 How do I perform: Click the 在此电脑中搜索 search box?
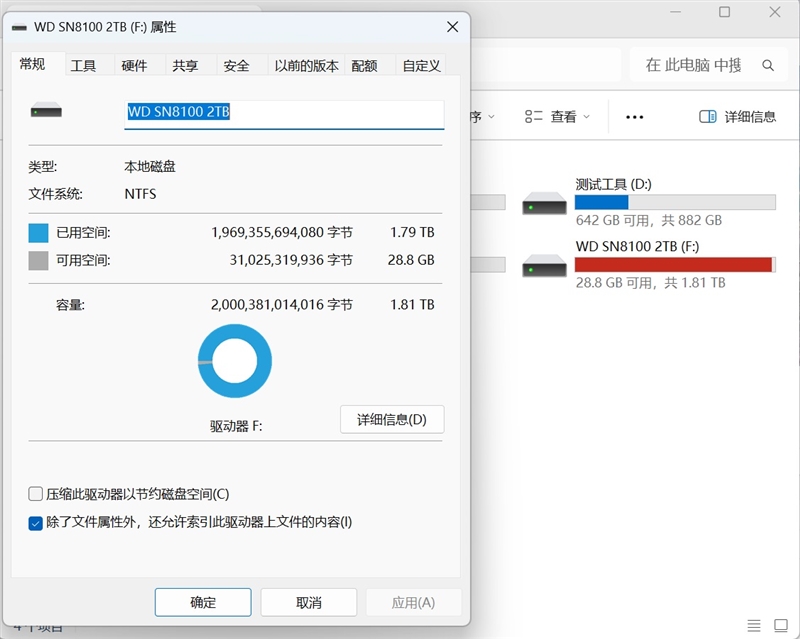click(707, 65)
